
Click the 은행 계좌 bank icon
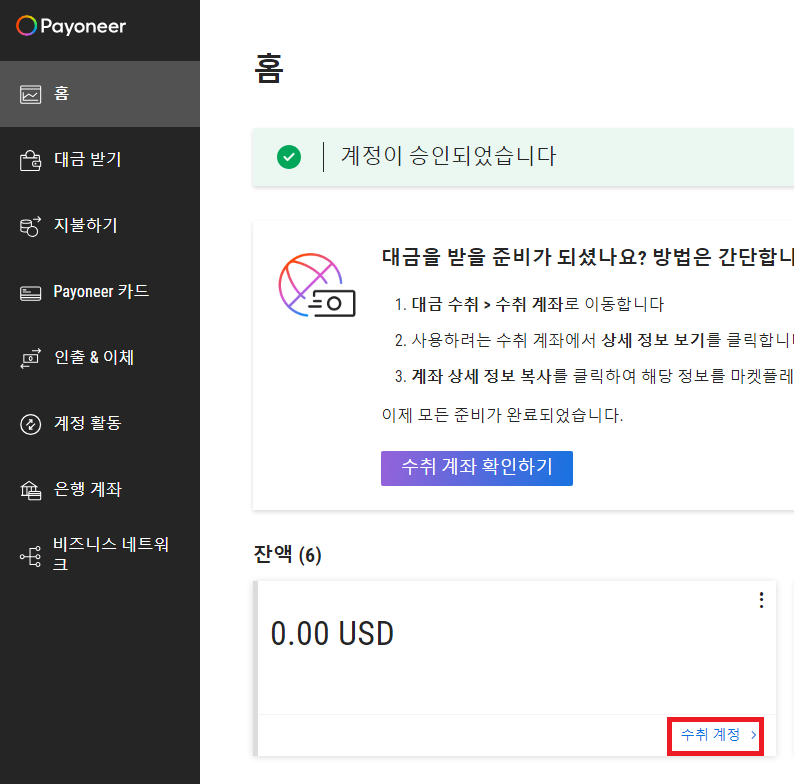coord(30,490)
